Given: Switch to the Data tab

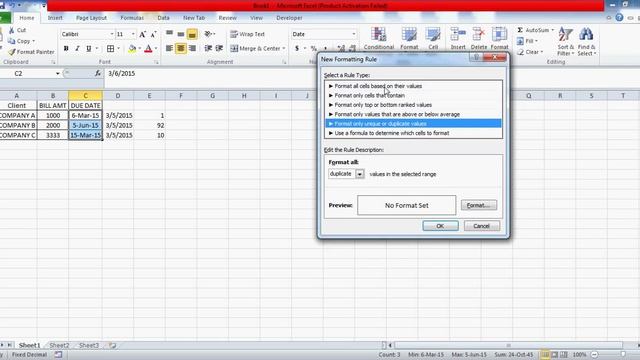Looking at the screenshot, I should [x=163, y=18].
